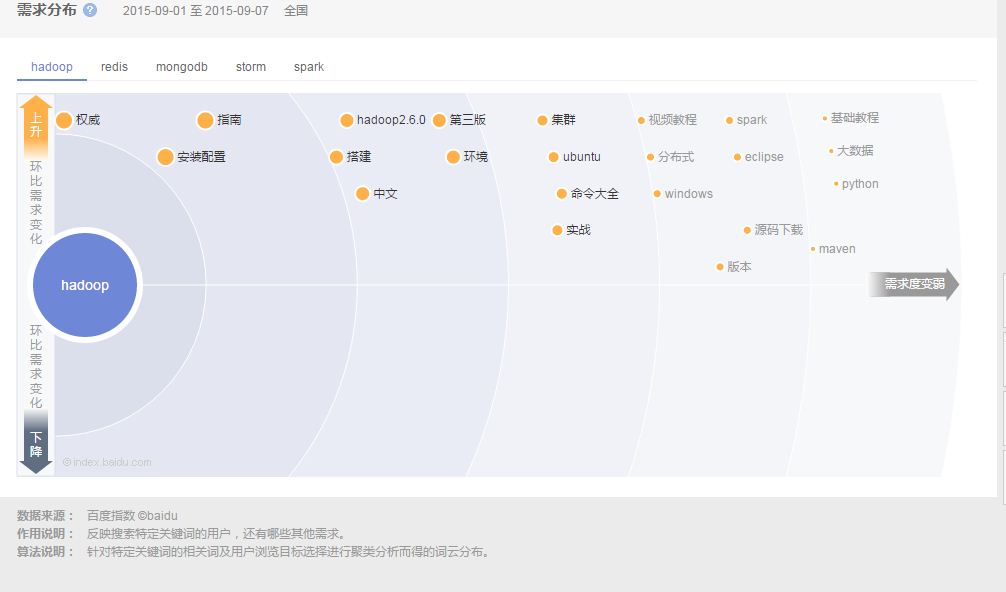Screen dimensions: 1006x592
Task: Click the 实战 keyword label
Action: [578, 230]
